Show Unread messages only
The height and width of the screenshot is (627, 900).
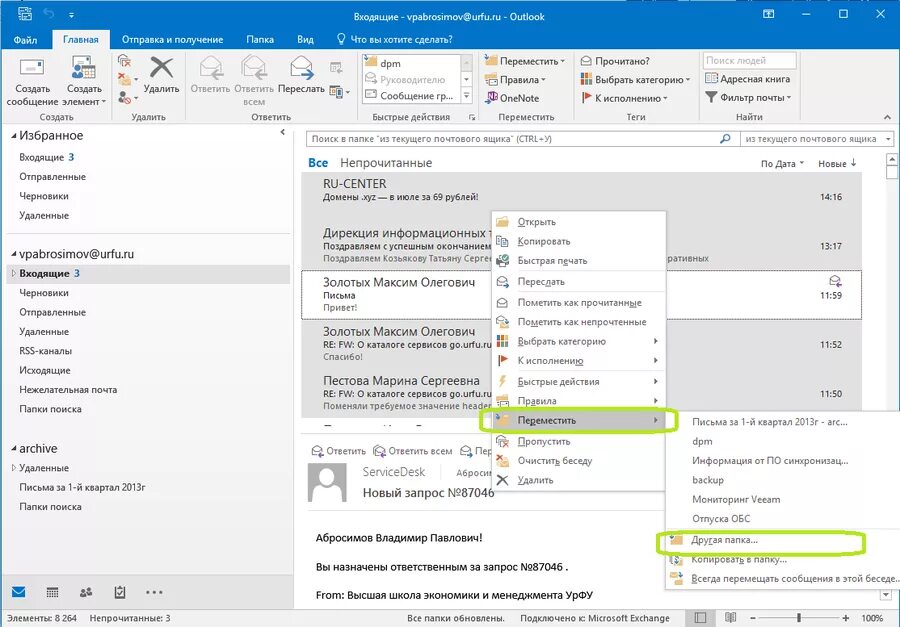coord(386,162)
